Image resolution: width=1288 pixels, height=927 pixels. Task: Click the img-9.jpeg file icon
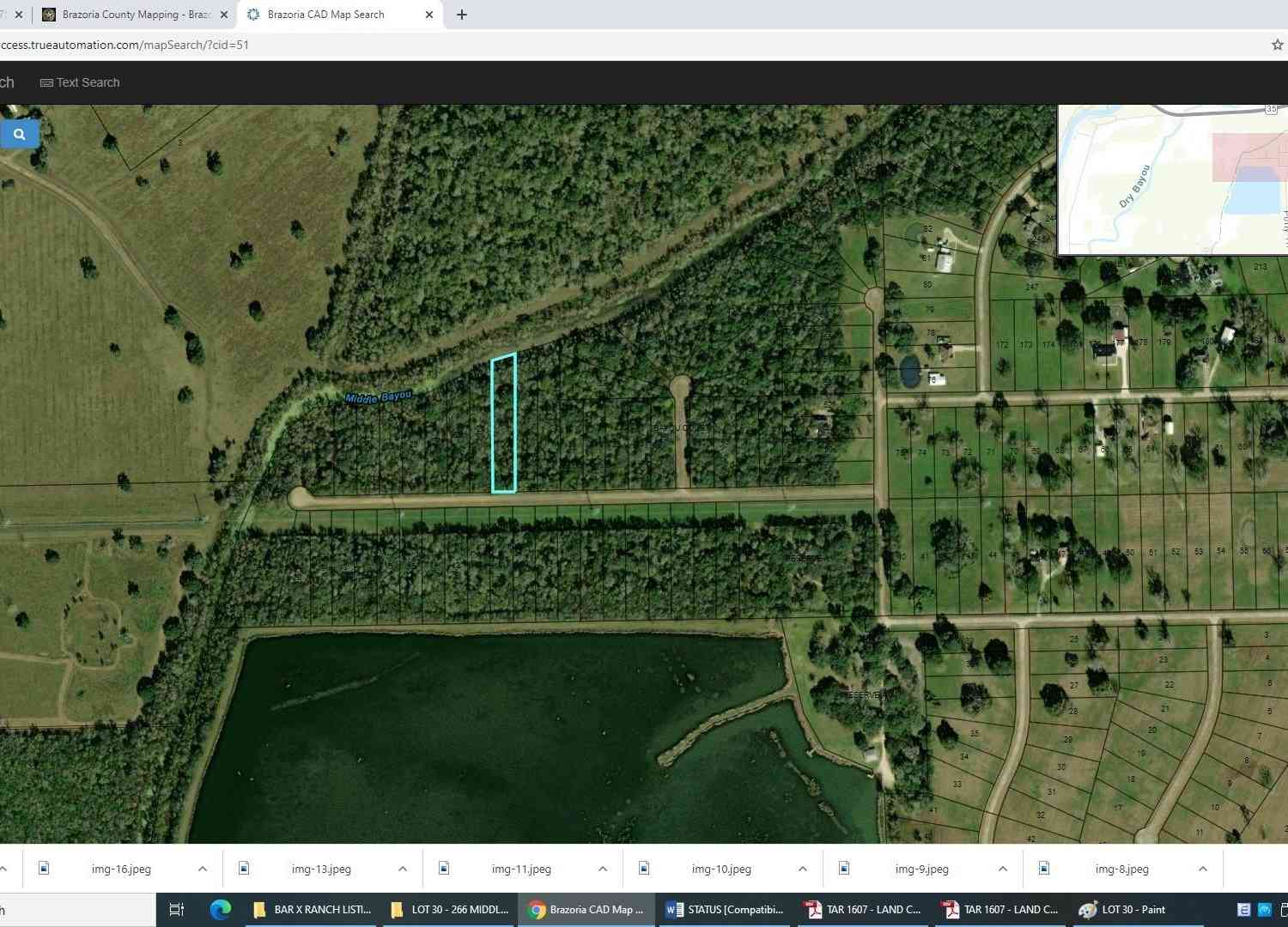click(844, 868)
